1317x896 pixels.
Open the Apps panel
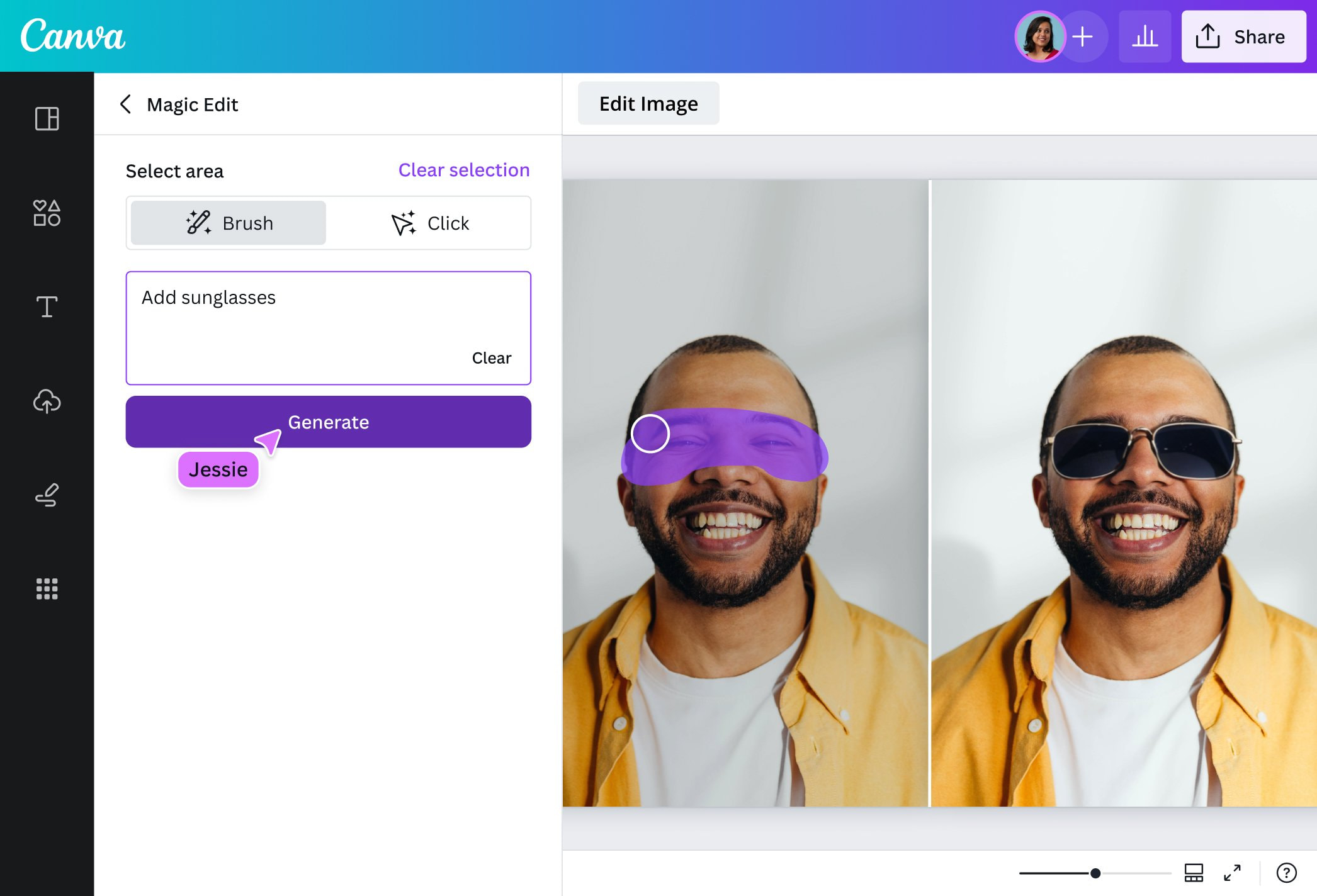[47, 589]
